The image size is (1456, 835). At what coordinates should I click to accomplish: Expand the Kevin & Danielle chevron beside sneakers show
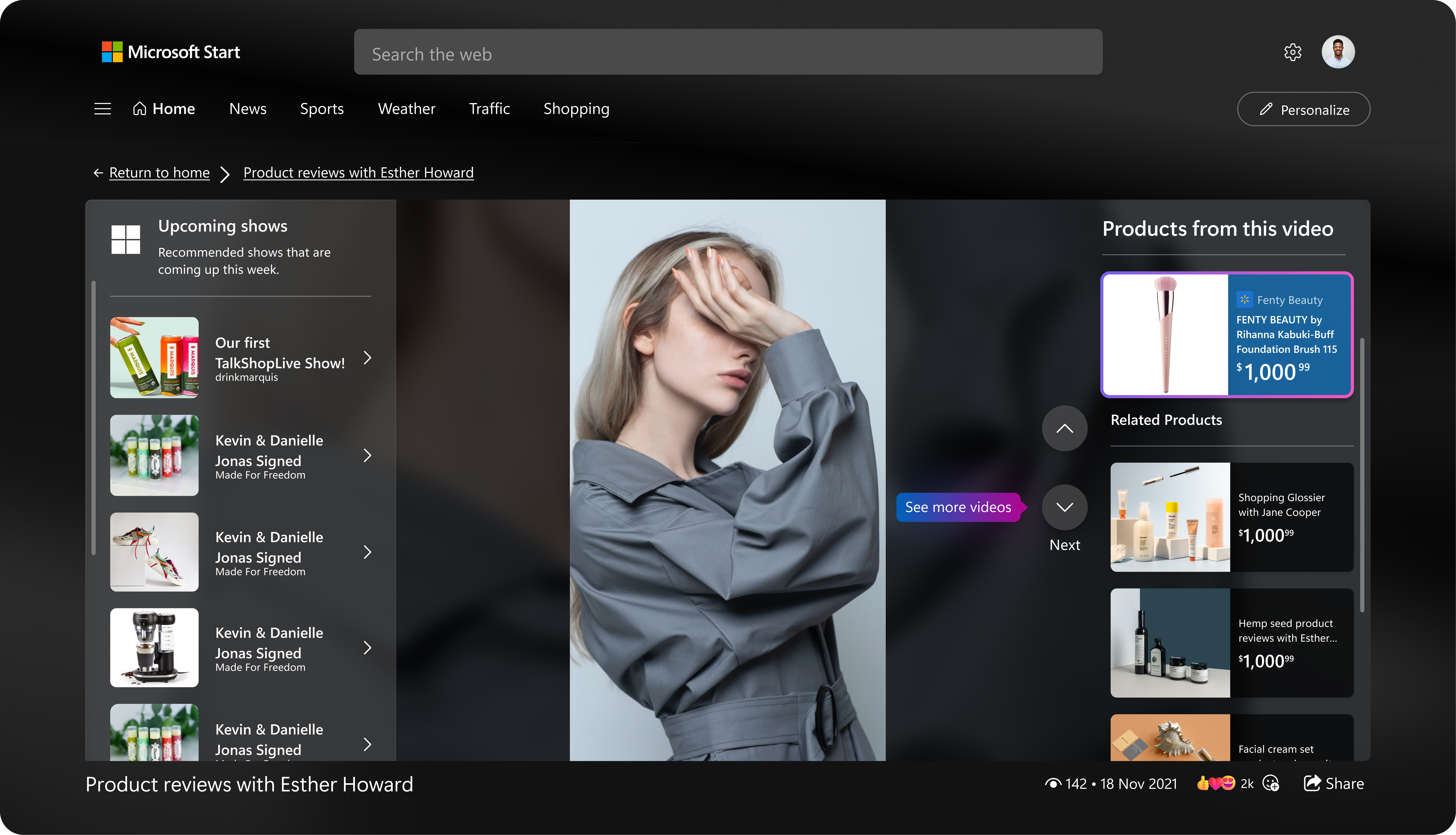click(368, 552)
